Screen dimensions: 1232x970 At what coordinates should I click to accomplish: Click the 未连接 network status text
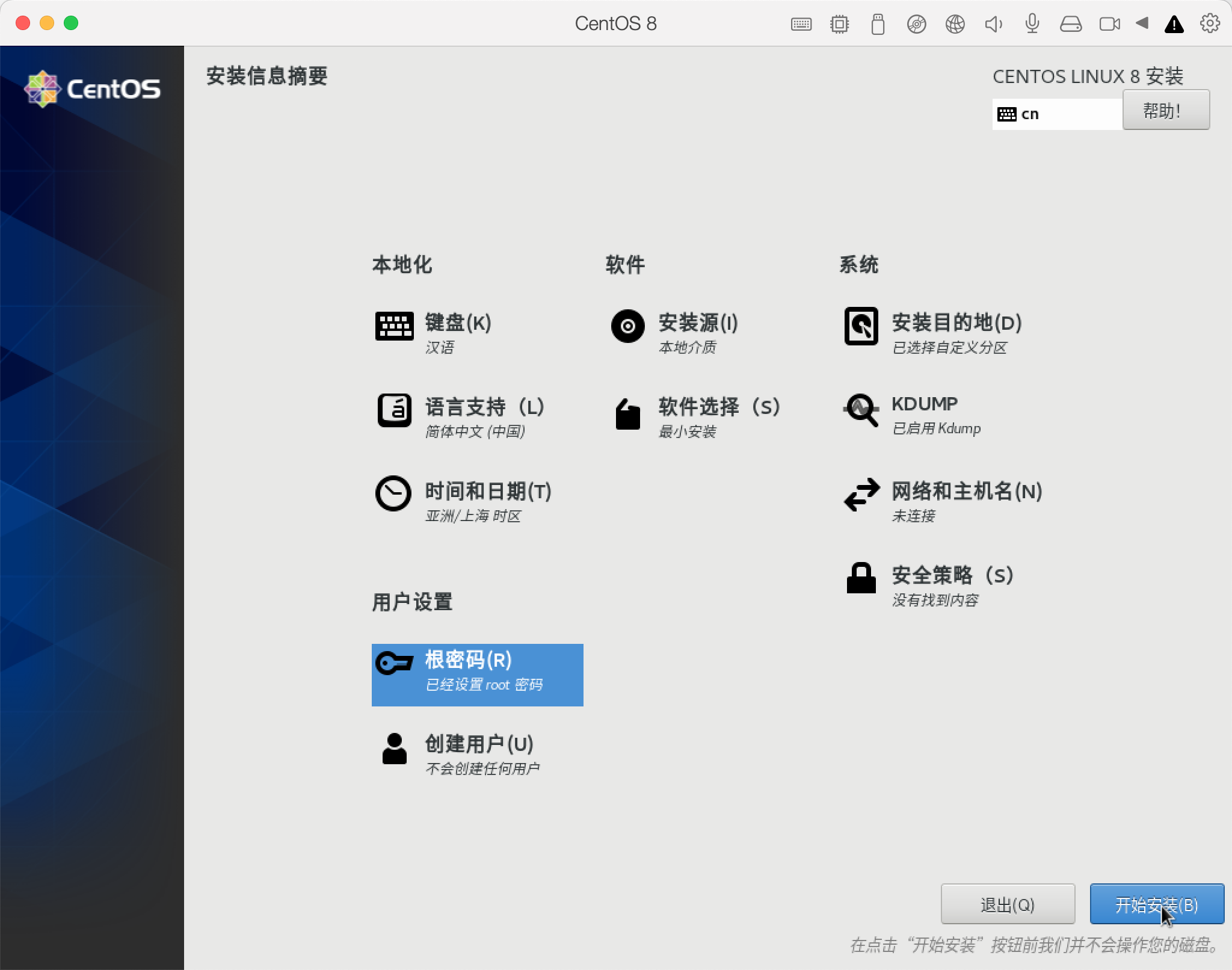[913, 516]
